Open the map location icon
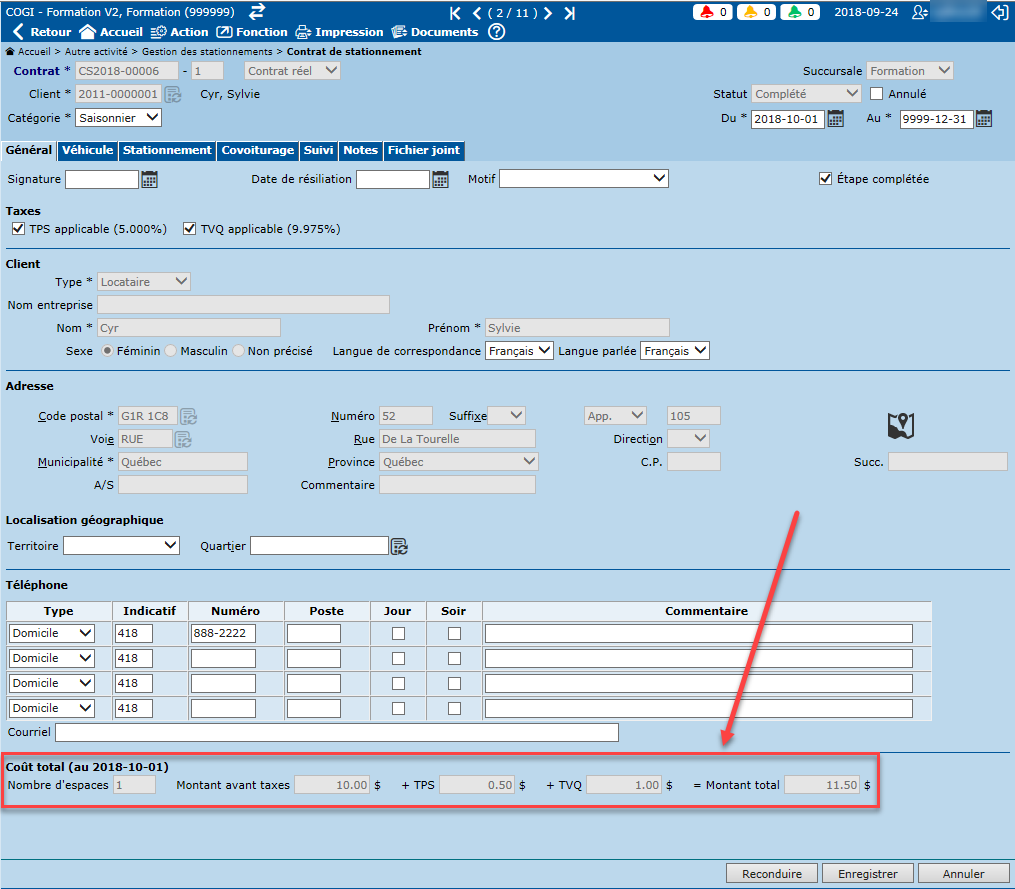Screen dimensions: 1015x889 pyautogui.click(x=901, y=426)
